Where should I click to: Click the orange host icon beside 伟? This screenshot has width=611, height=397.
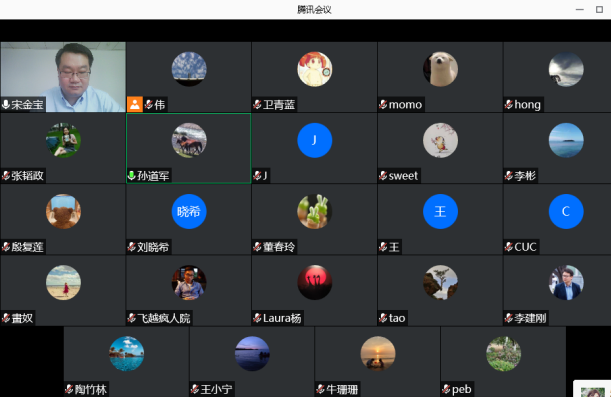coord(135,104)
